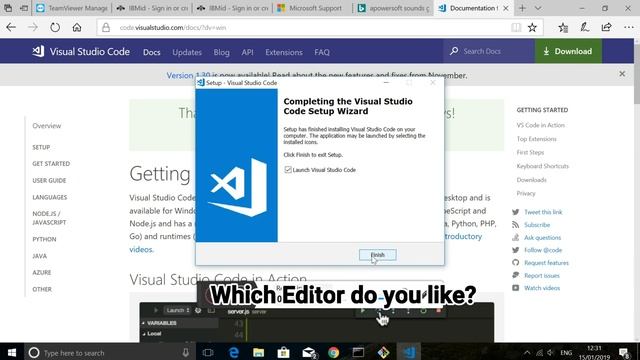The image size is (640, 360).
Task: Click the browser forward arrow
Action: 33,27
